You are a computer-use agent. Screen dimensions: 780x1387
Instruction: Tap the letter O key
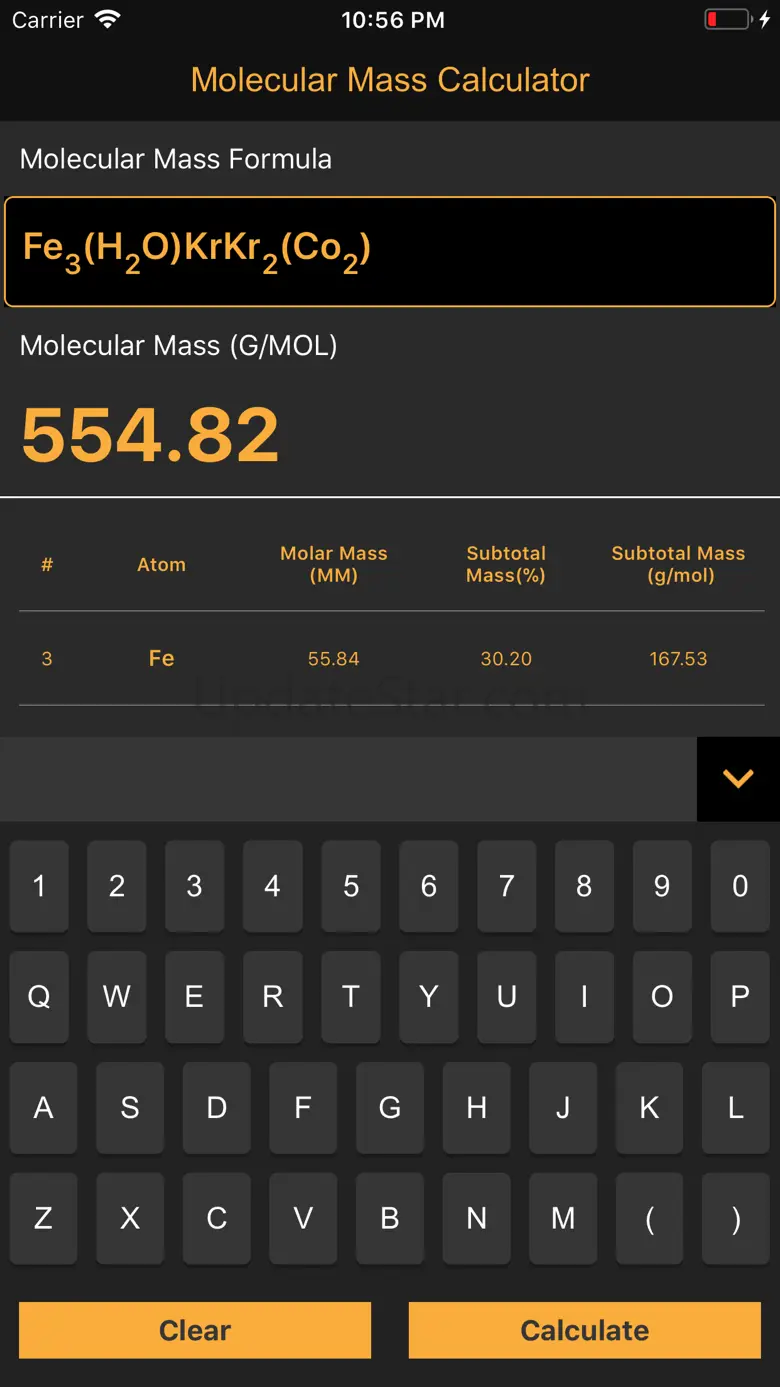click(x=662, y=996)
